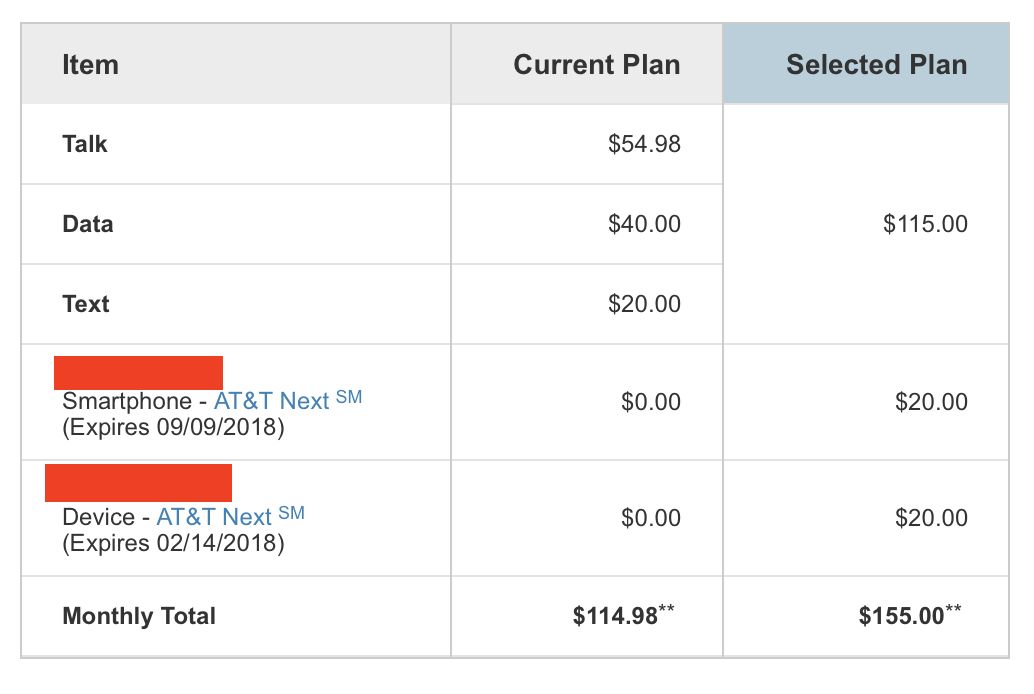Select the $114.98 current monthly total

click(x=623, y=614)
